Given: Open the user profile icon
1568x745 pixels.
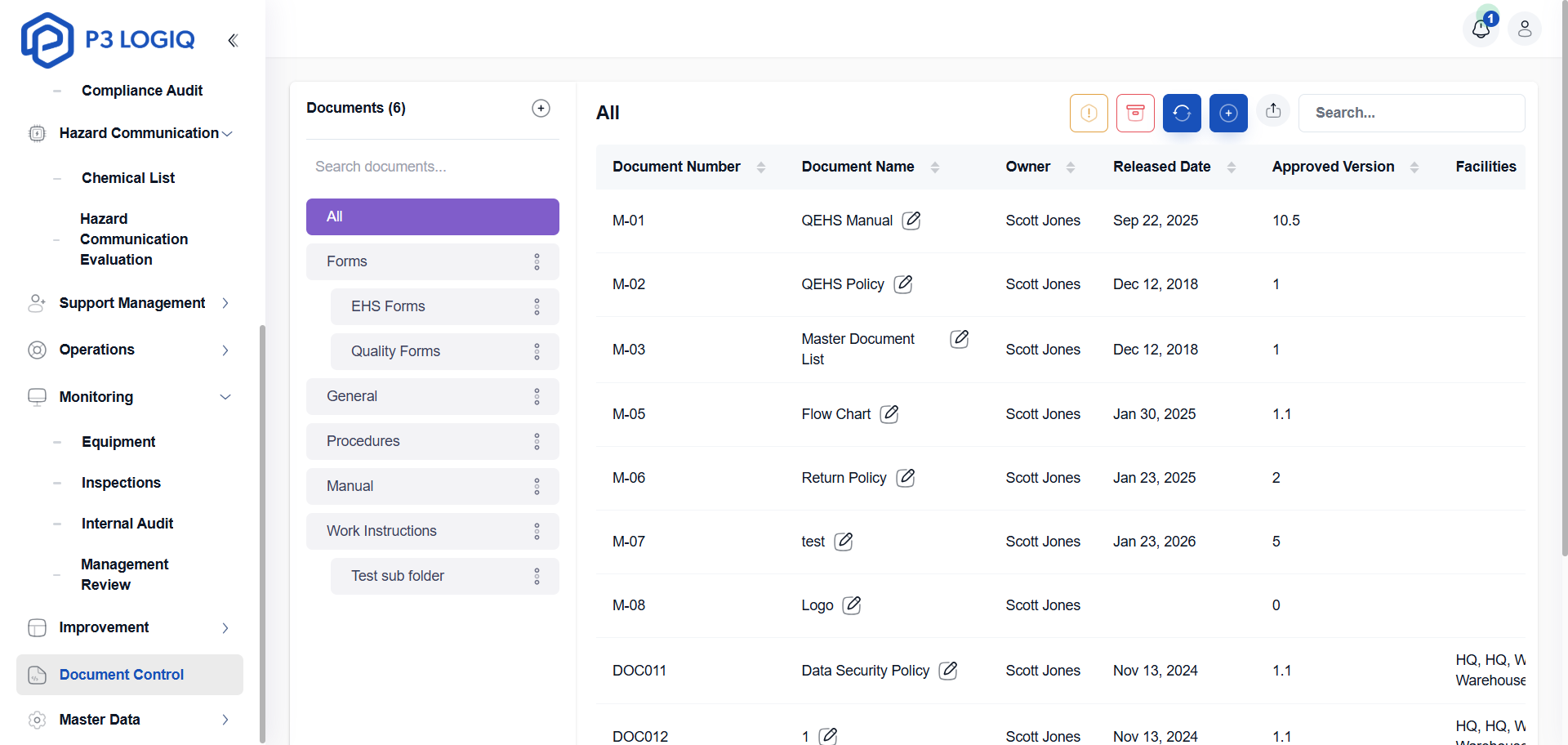Looking at the screenshot, I should (x=1526, y=29).
